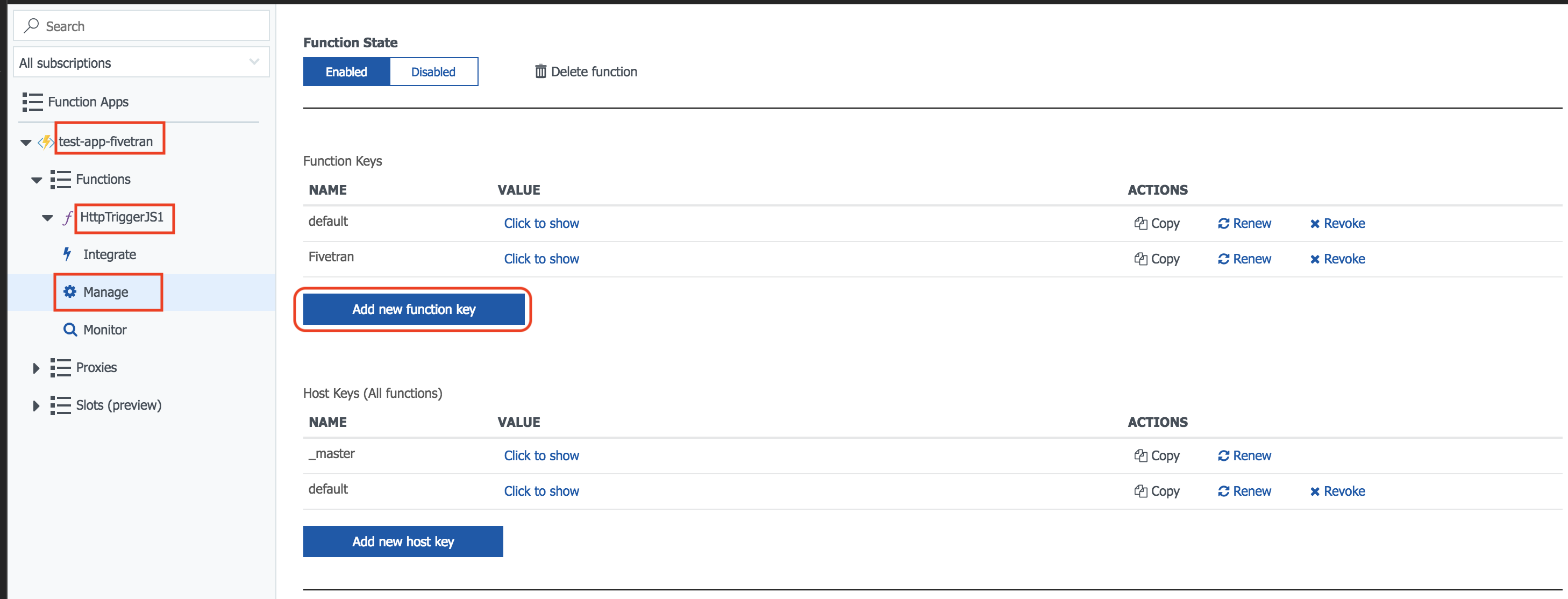Open Function Apps in sidebar
The image size is (1568, 599).
coord(88,102)
